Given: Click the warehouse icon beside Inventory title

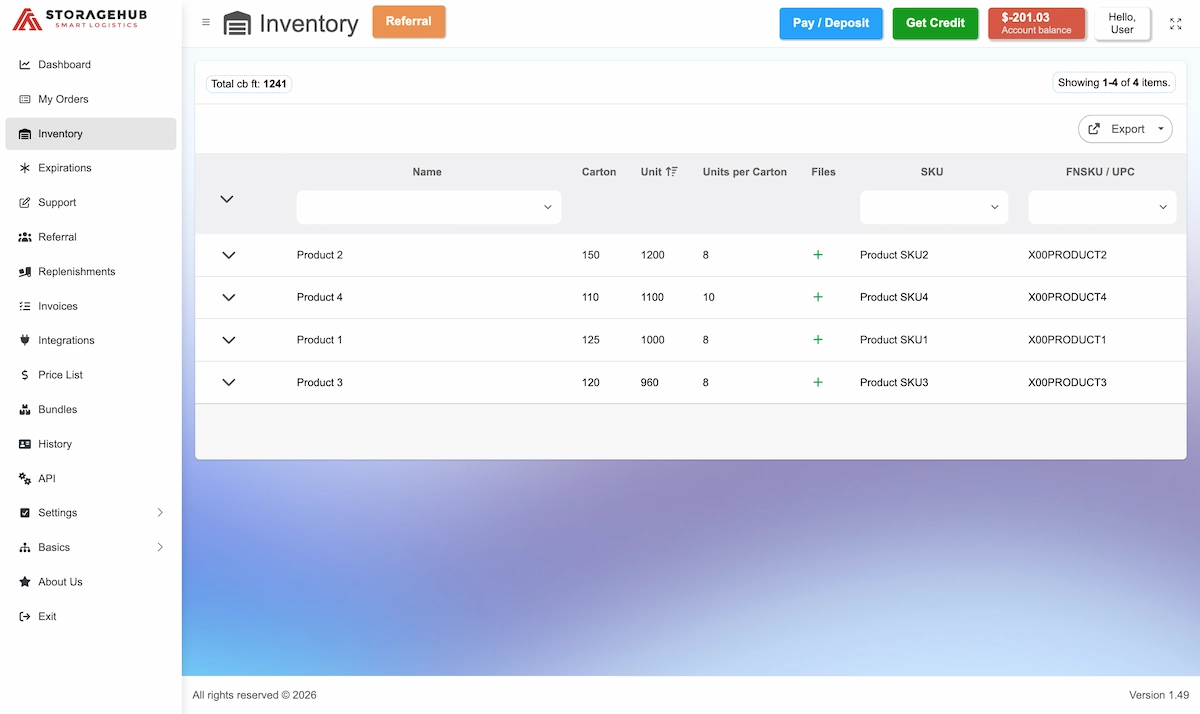Looking at the screenshot, I should [237, 24].
